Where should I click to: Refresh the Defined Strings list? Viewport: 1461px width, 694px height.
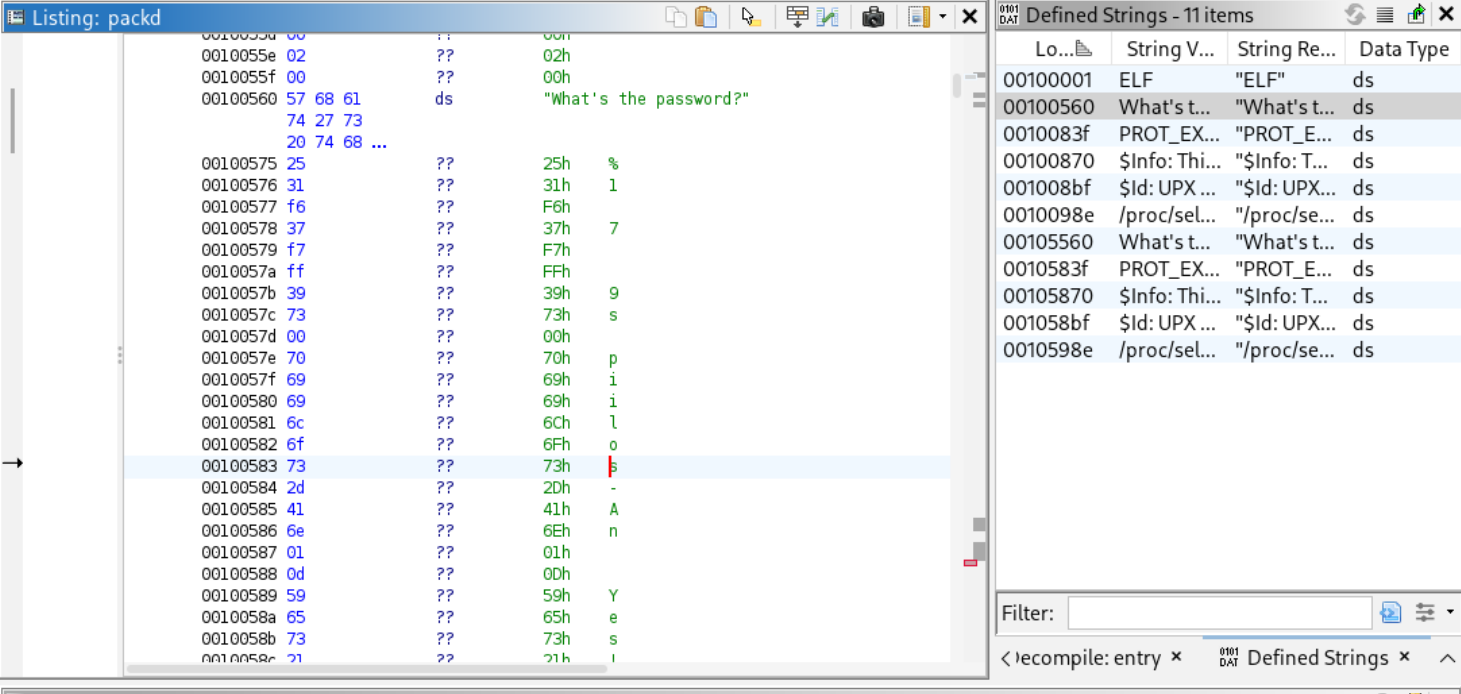coord(1355,15)
